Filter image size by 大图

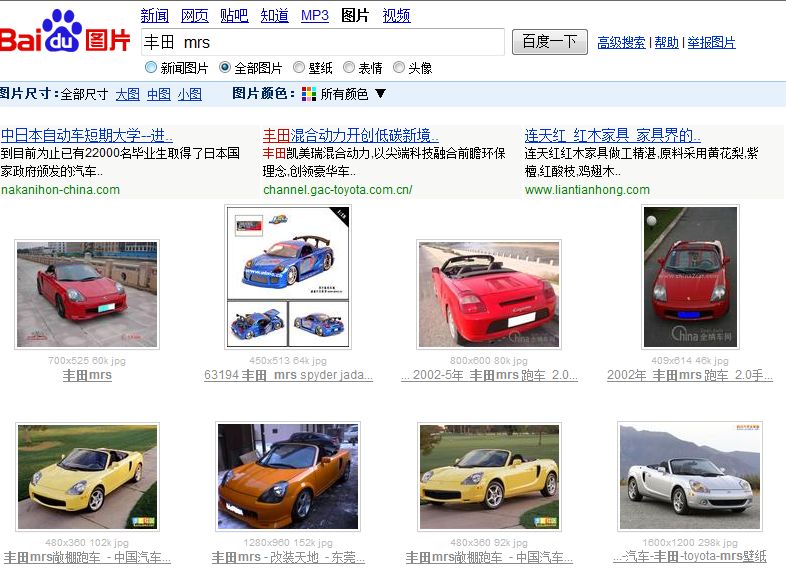128,94
